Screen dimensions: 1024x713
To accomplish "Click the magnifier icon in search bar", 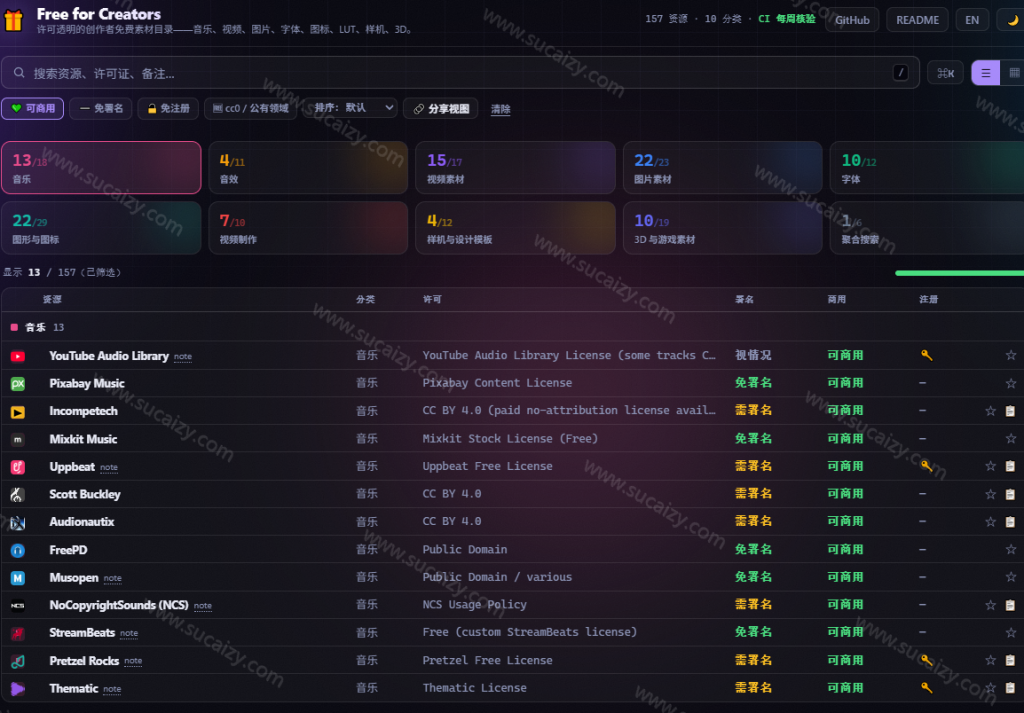I will pos(20,72).
